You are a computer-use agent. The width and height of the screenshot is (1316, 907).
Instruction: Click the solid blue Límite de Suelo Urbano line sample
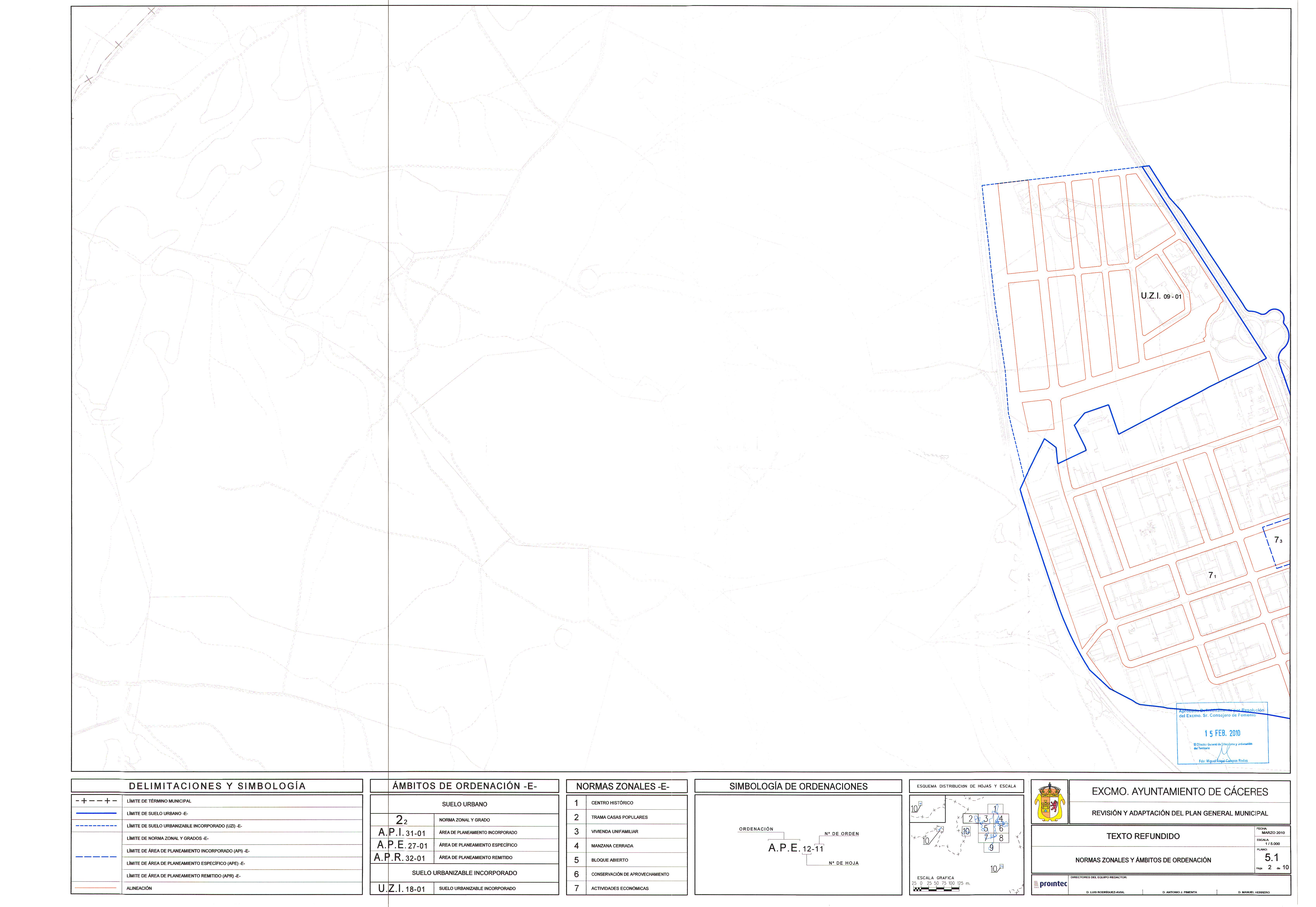[96, 813]
